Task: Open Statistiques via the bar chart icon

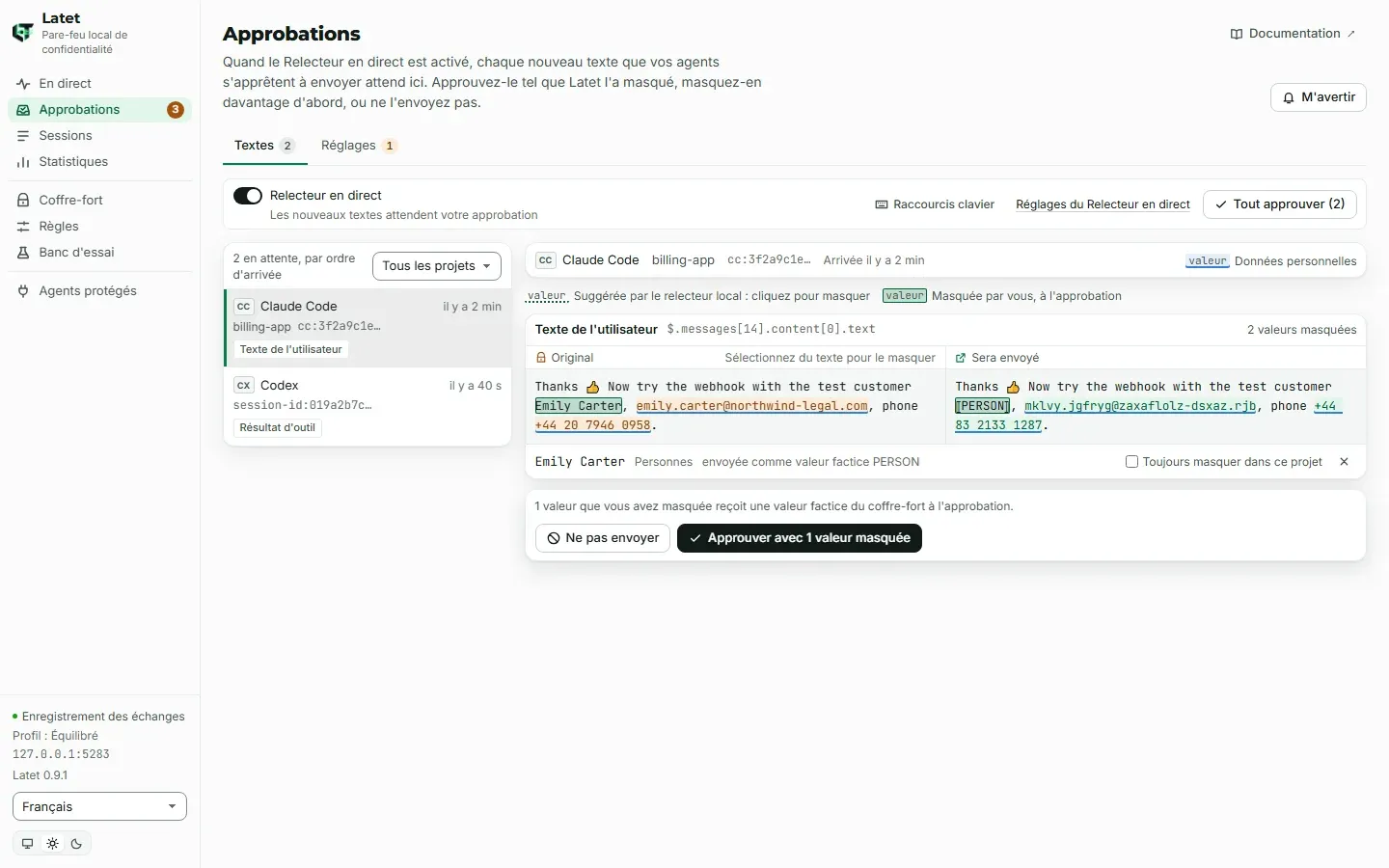Action: click(23, 162)
